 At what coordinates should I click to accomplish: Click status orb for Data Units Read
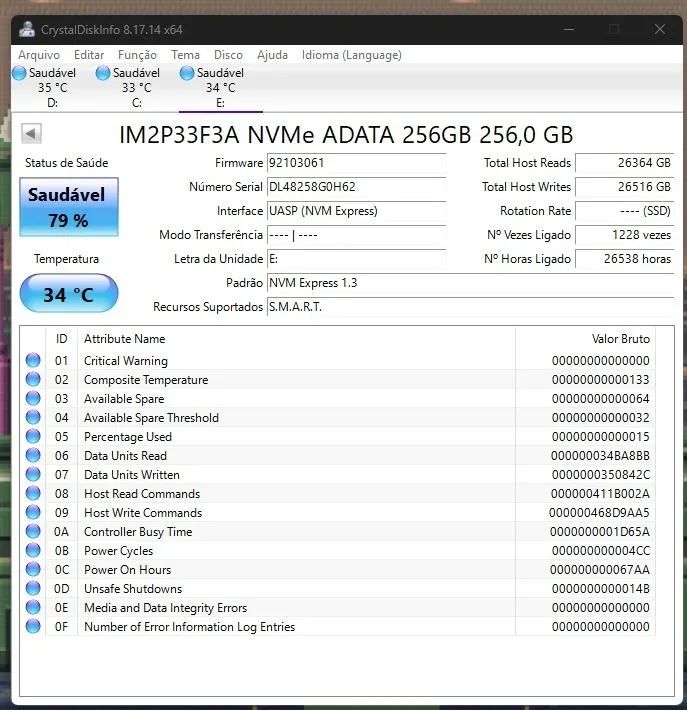coord(33,456)
